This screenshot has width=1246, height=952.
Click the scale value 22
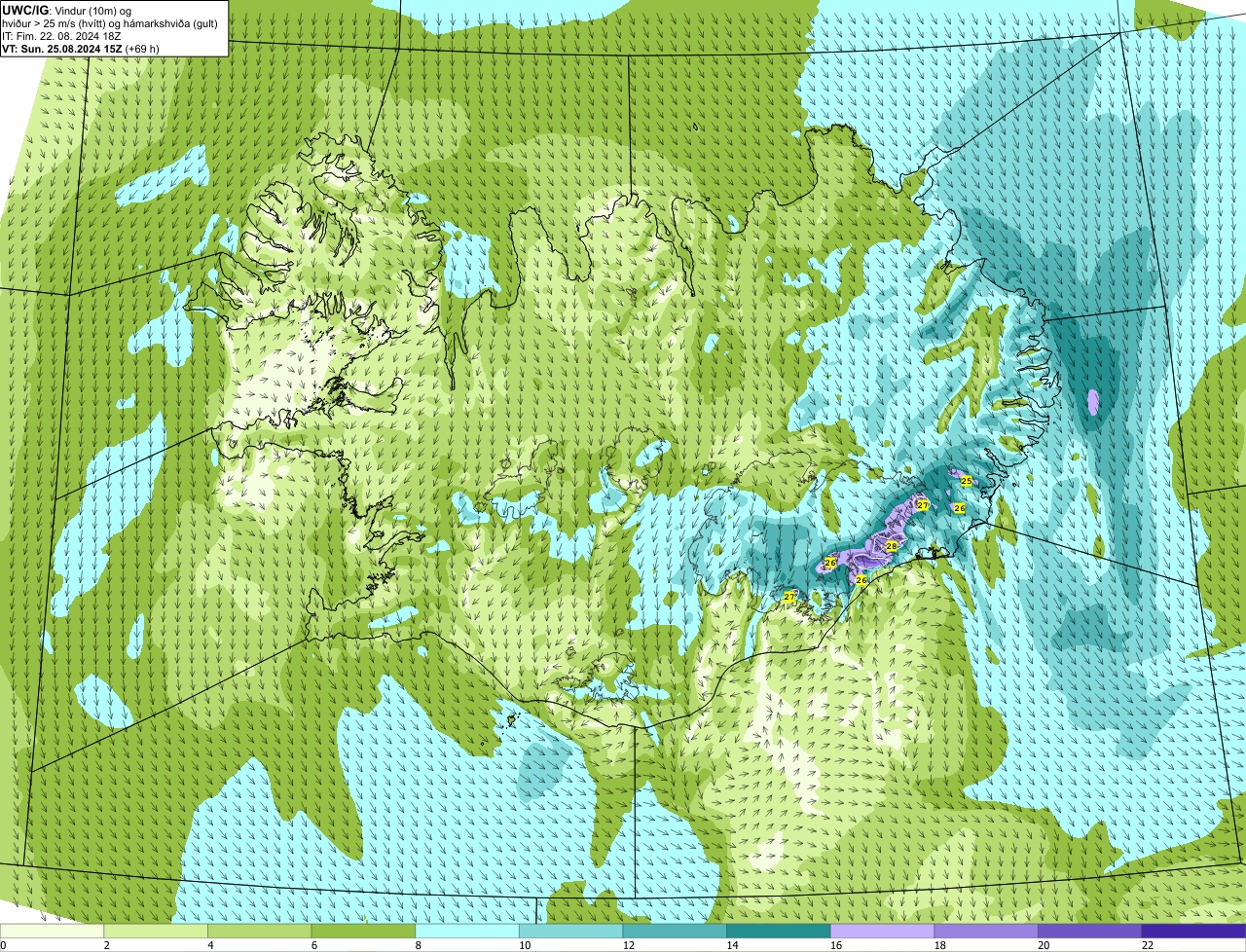coord(1148,945)
